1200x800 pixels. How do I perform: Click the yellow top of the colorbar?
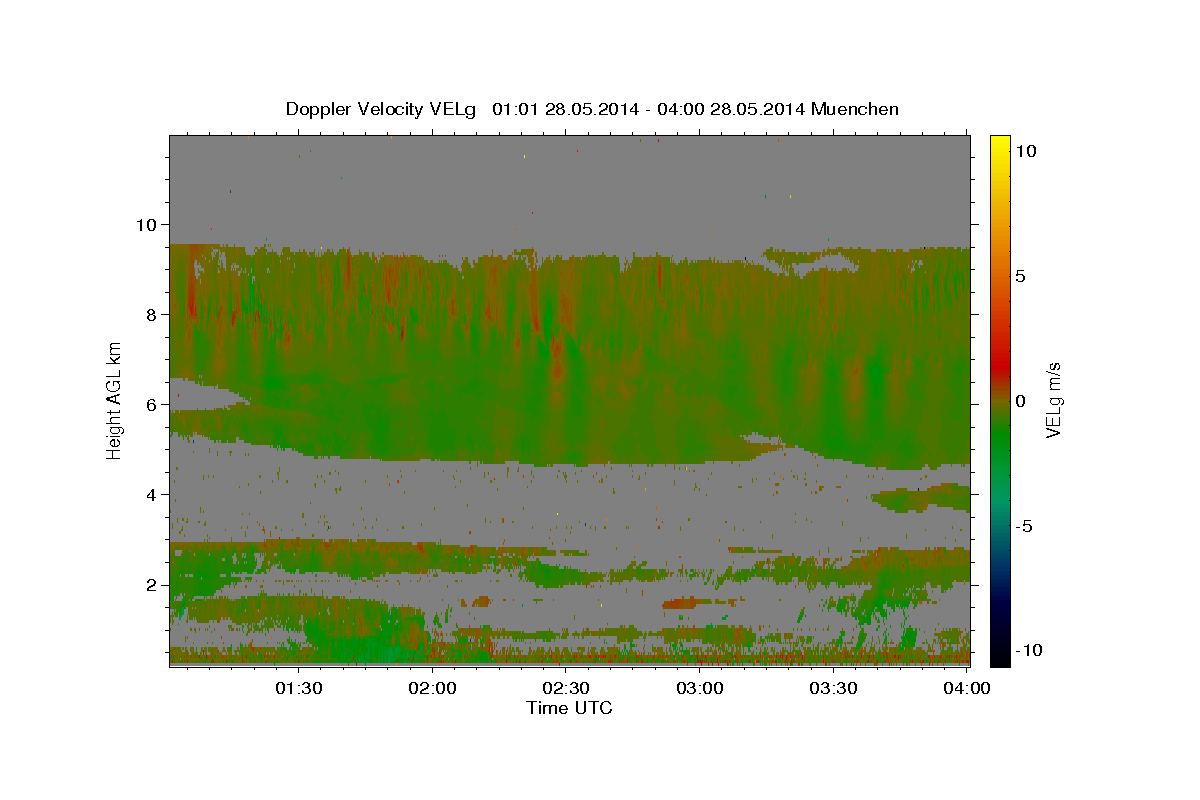click(x=1000, y=145)
